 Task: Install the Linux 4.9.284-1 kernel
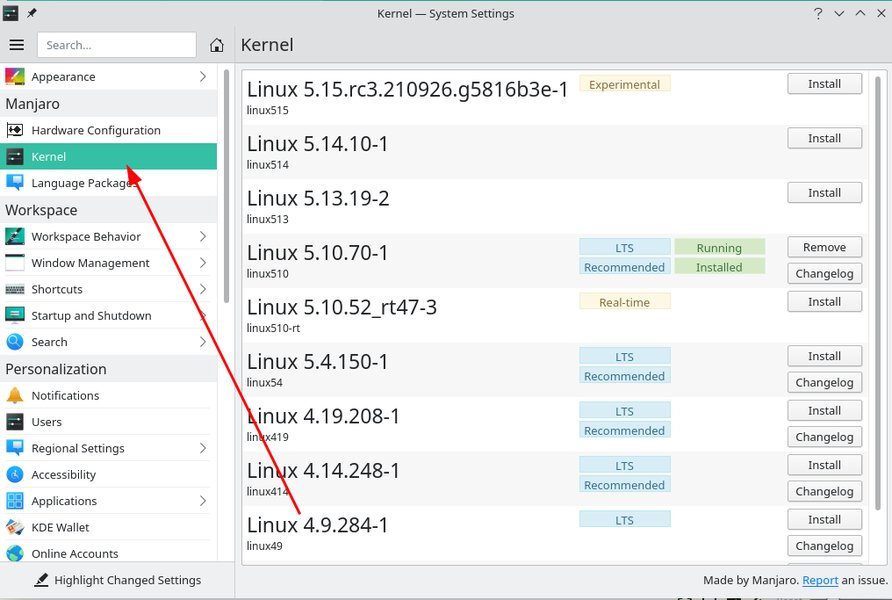click(x=824, y=519)
